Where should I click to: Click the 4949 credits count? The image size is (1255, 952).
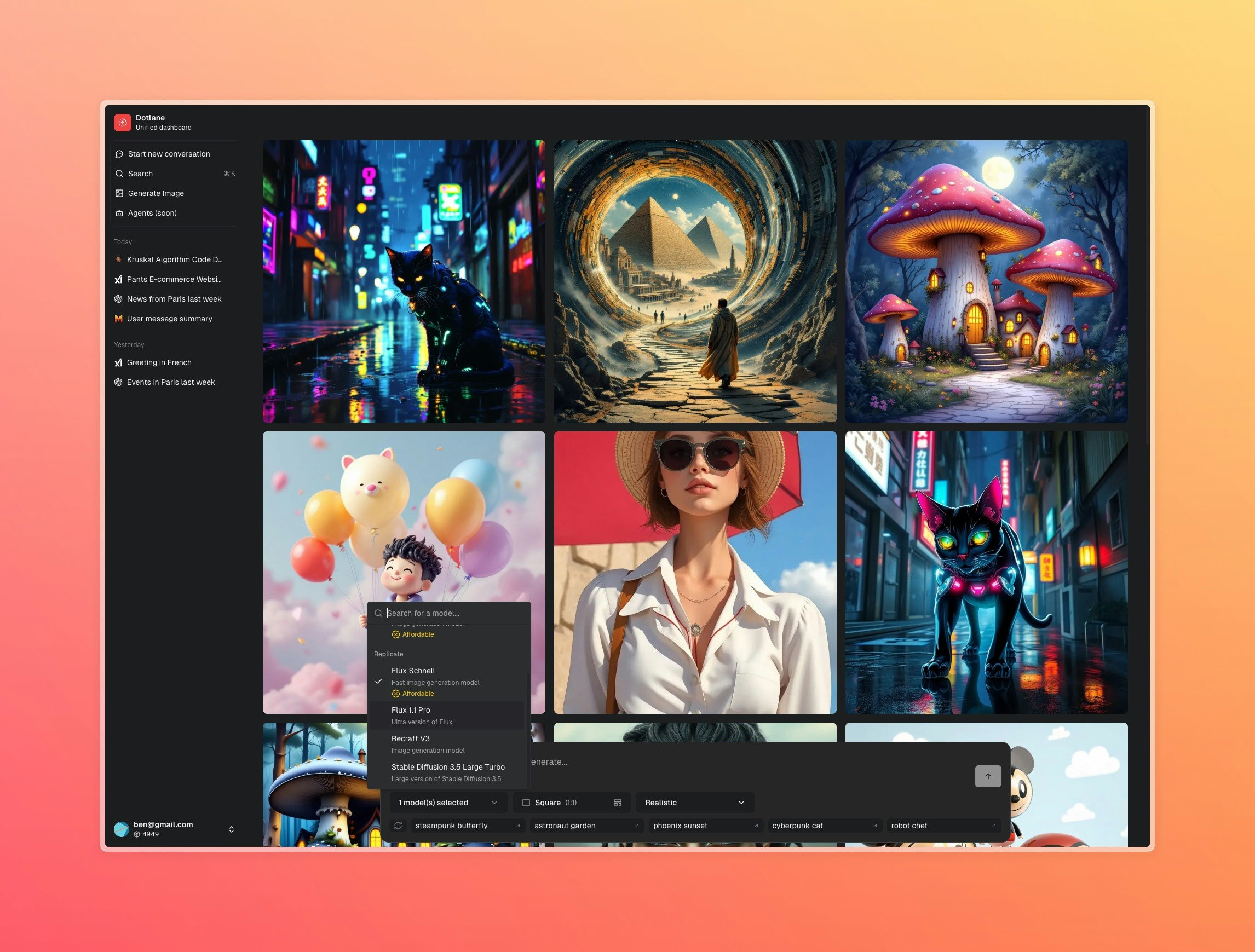pos(151,834)
